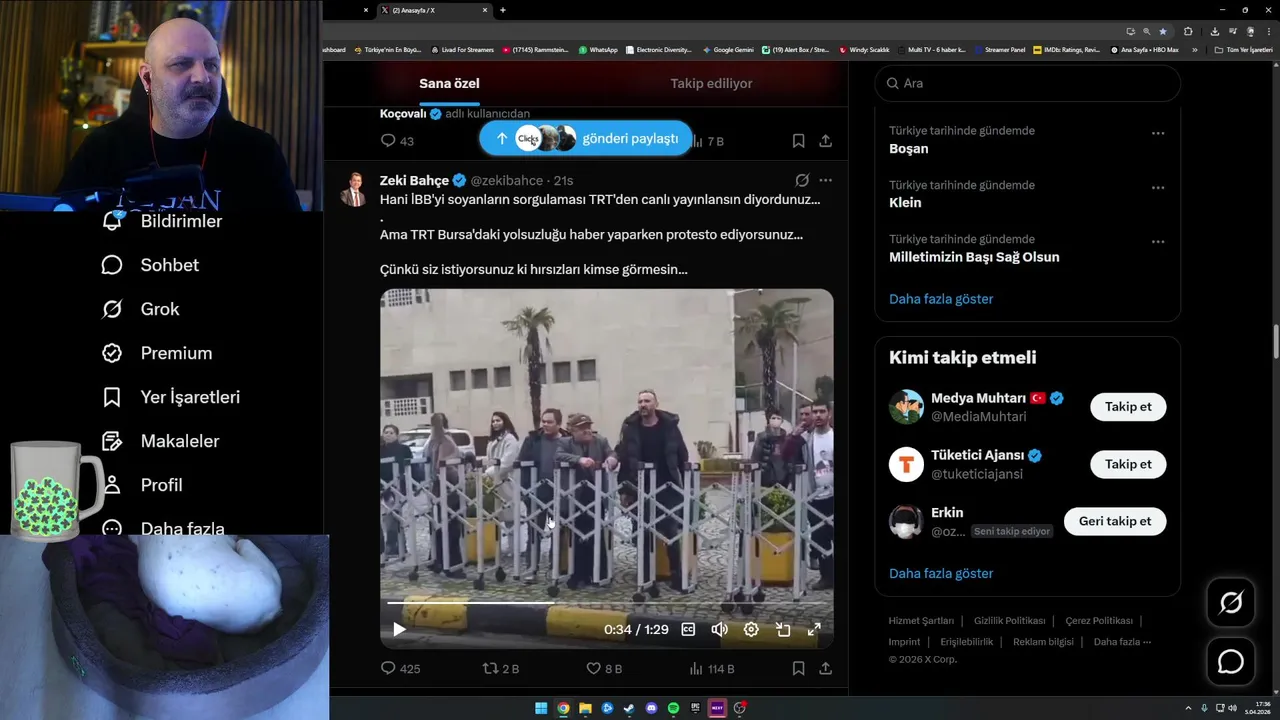The height and width of the screenshot is (720, 1280).
Task: Mute the video sound
Action: 719,629
